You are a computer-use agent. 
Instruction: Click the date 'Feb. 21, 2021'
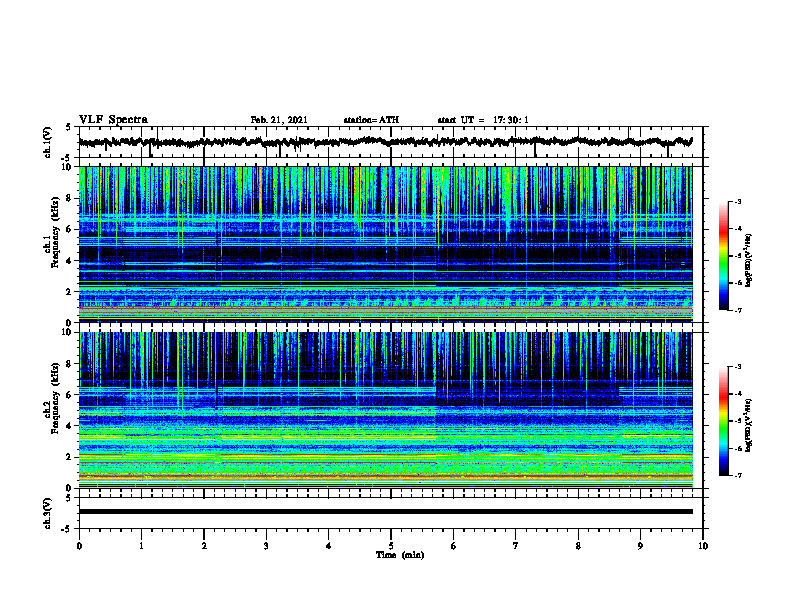pyautogui.click(x=279, y=120)
